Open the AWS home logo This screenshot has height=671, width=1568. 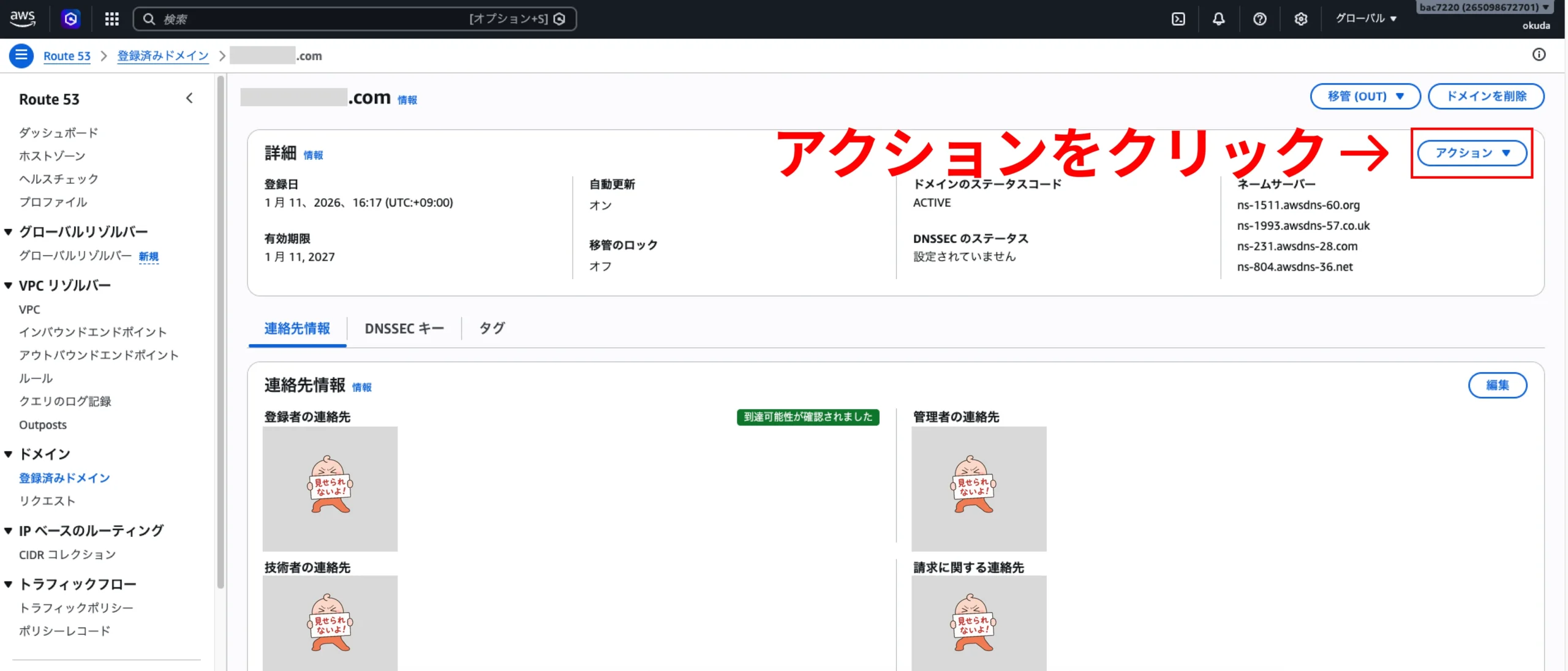pos(23,18)
